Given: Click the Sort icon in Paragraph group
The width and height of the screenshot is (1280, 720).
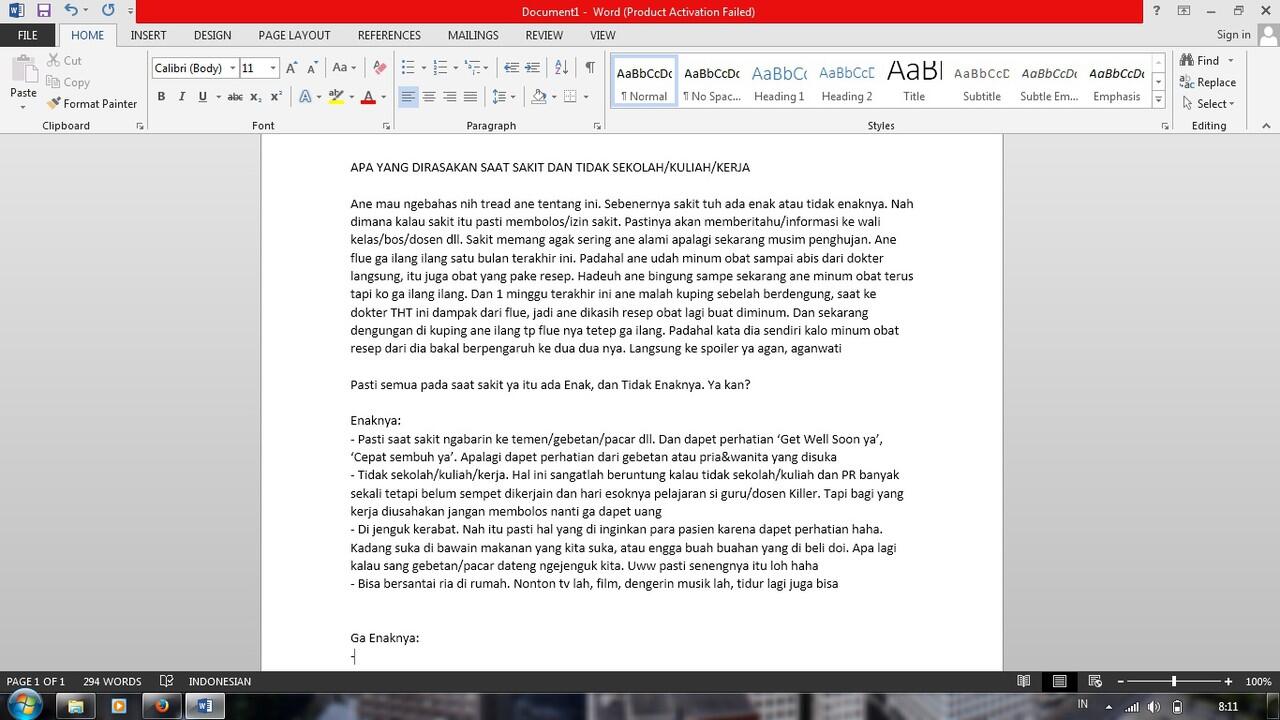Looking at the screenshot, I should click(x=561, y=68).
